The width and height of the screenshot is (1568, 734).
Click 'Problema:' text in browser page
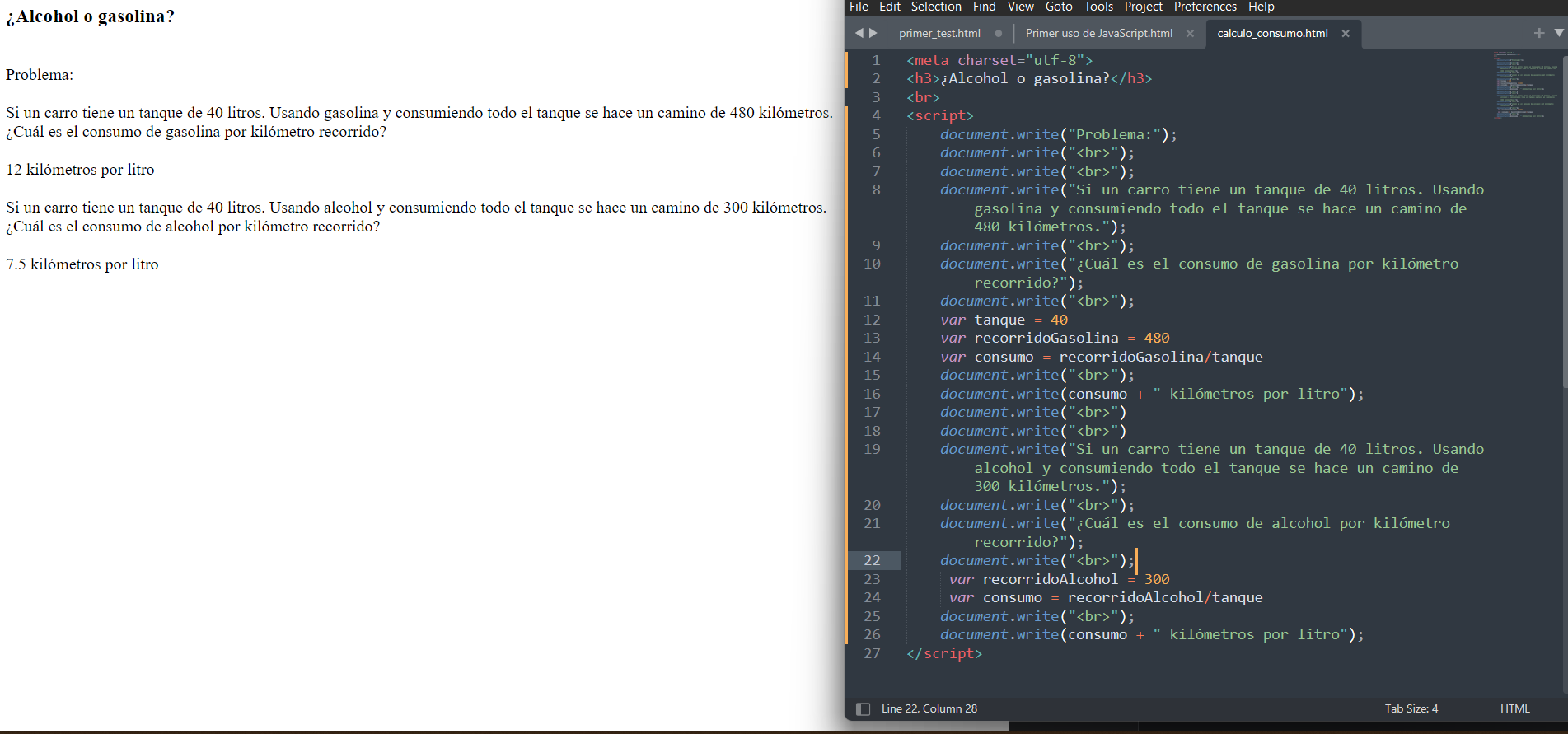point(40,75)
